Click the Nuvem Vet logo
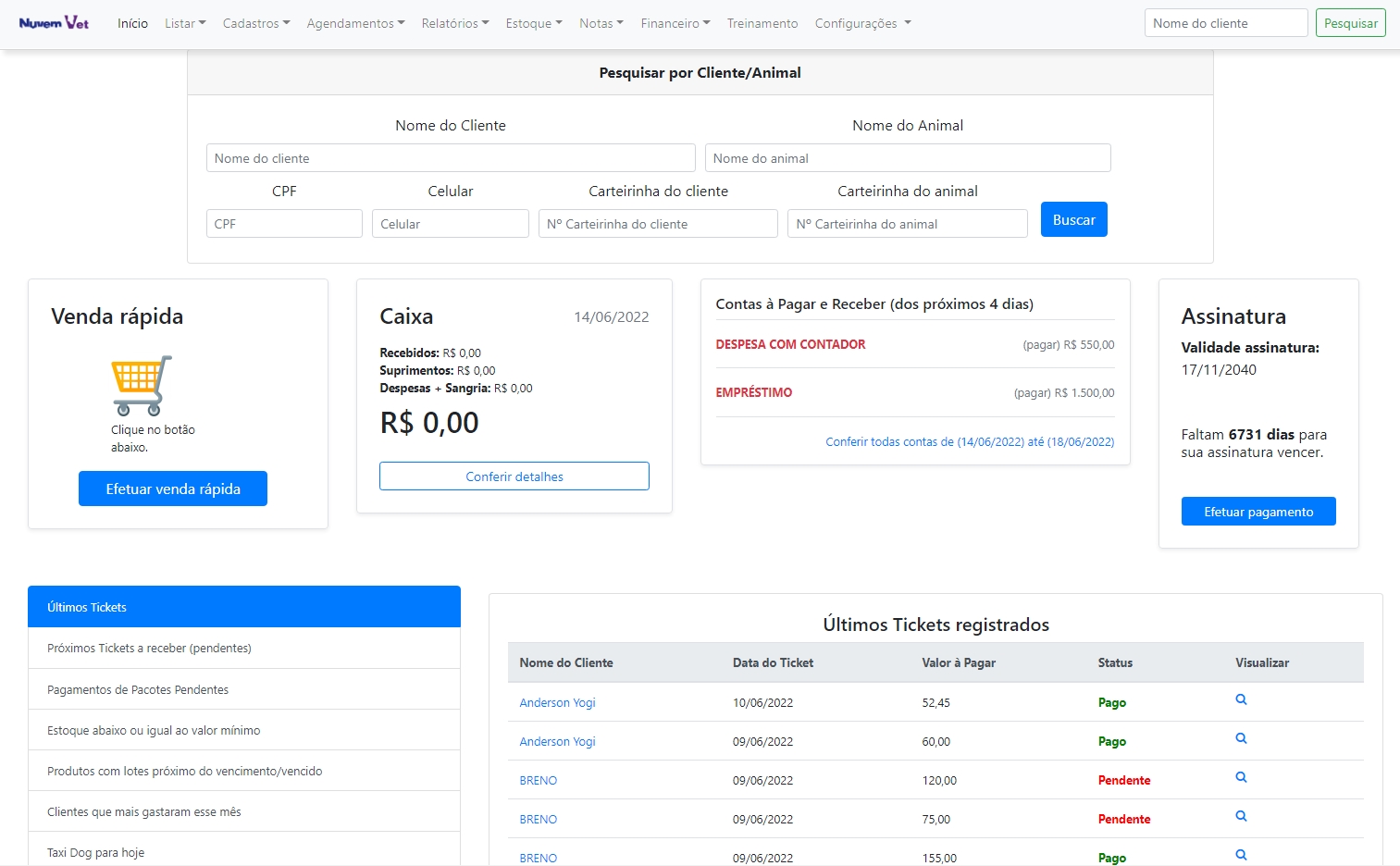Viewport: 1400px width, 866px height. pos(54,22)
